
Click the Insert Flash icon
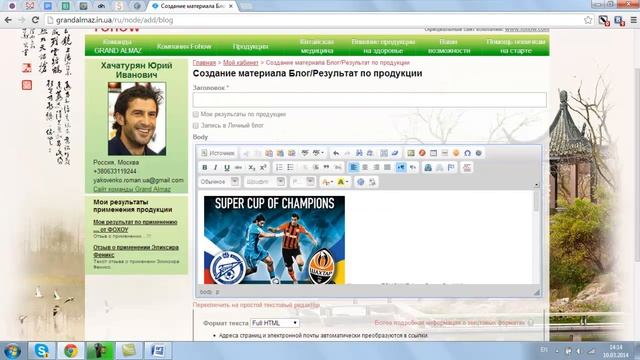pos(422,153)
